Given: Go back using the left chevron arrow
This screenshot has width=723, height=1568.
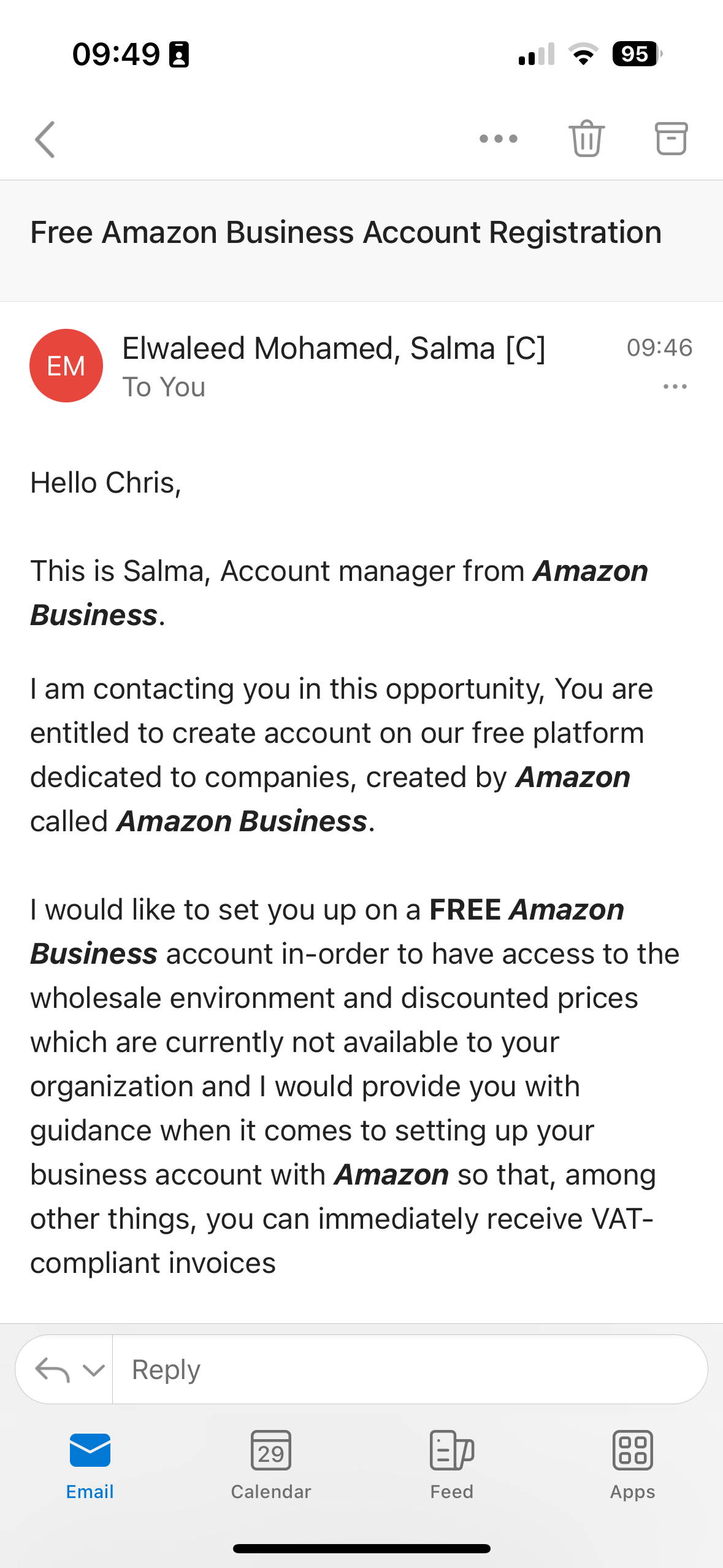Looking at the screenshot, I should click(45, 139).
